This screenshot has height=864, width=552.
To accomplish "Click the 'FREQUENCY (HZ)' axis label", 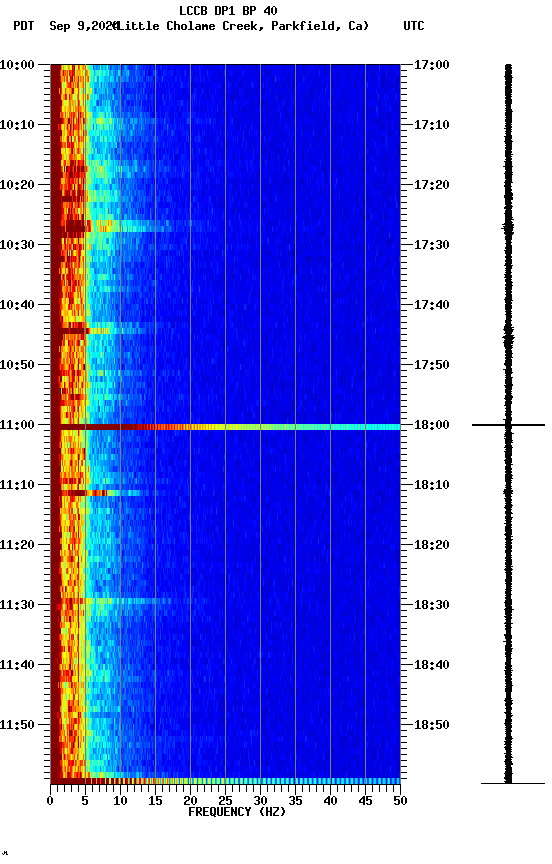I will 237,812.
